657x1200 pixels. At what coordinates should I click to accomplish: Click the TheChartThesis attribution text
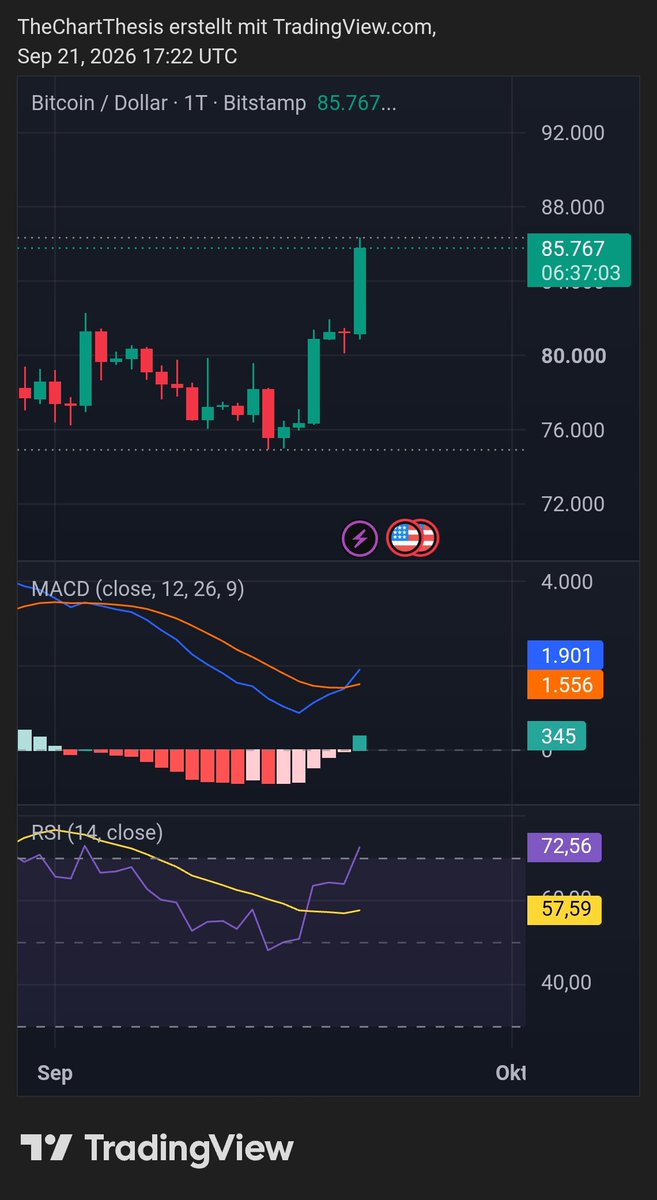pos(227,42)
